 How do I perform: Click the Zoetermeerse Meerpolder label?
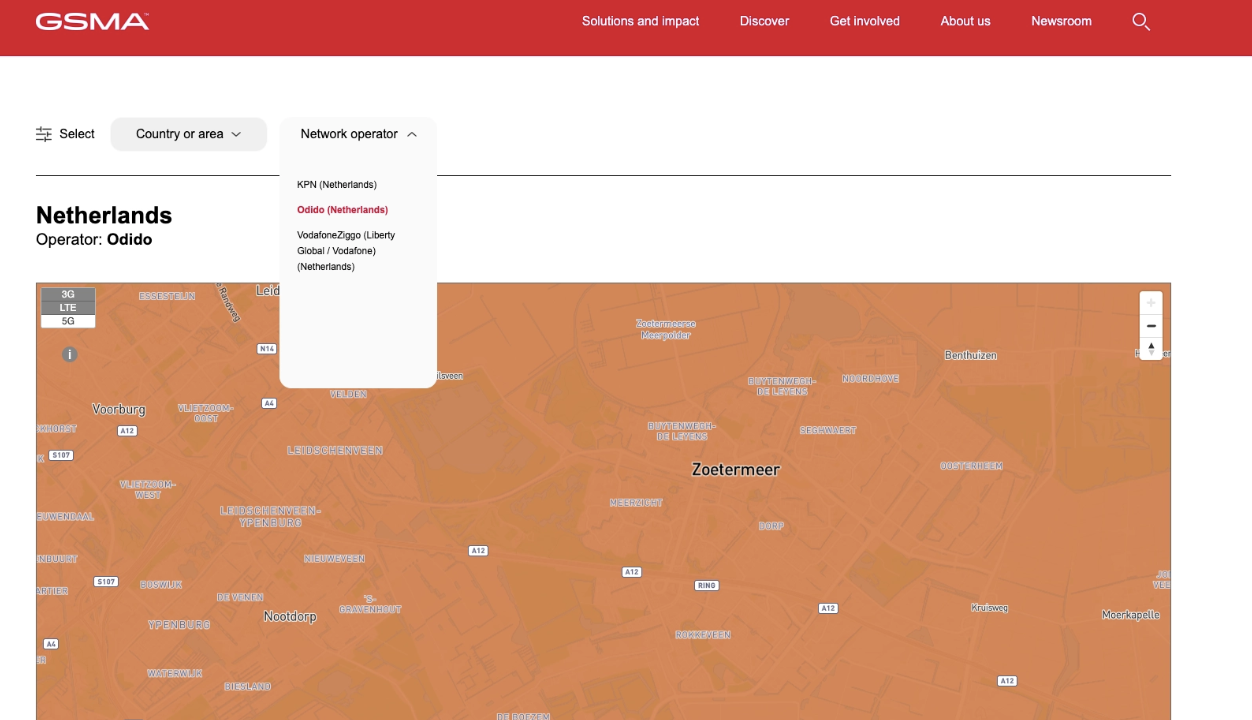point(666,329)
